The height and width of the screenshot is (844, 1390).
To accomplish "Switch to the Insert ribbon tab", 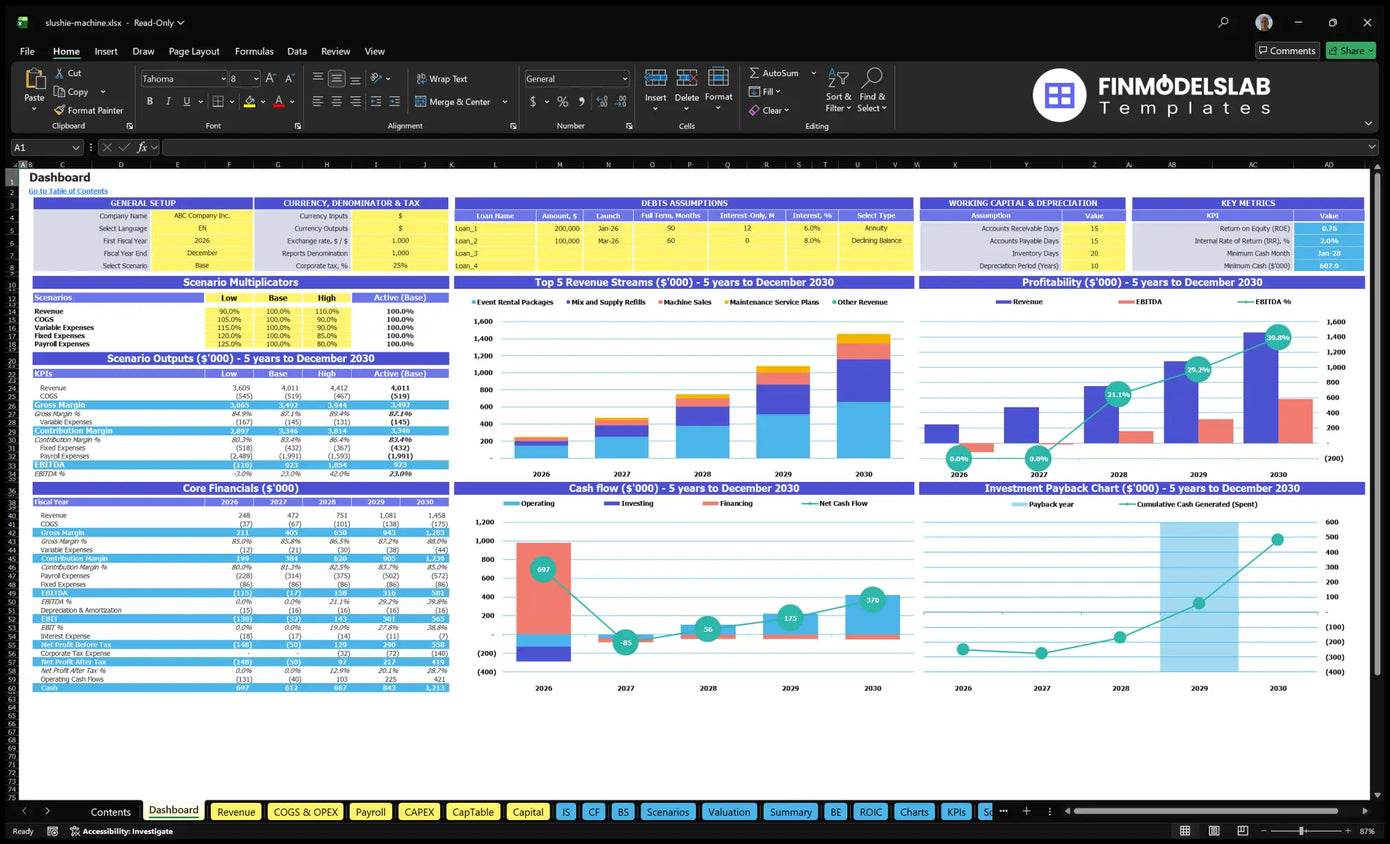I will pos(106,51).
